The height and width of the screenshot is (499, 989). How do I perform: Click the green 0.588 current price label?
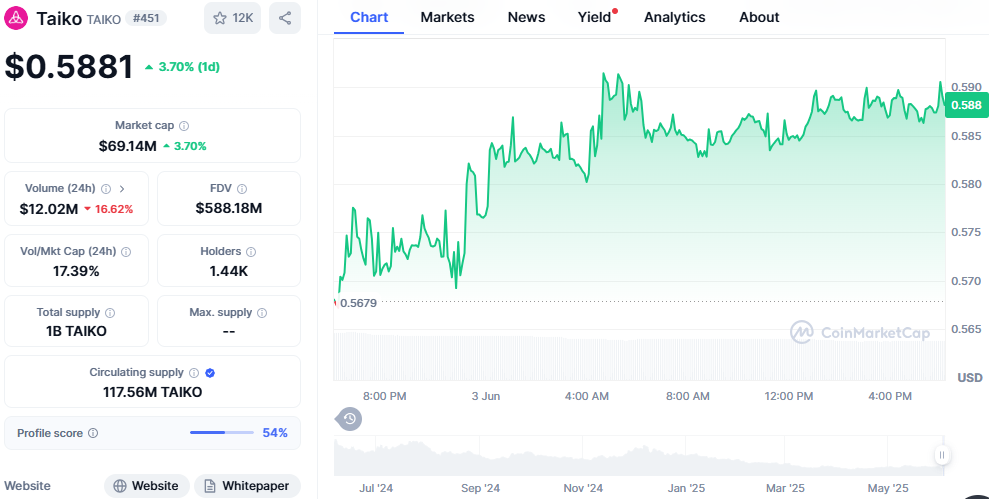coord(966,105)
